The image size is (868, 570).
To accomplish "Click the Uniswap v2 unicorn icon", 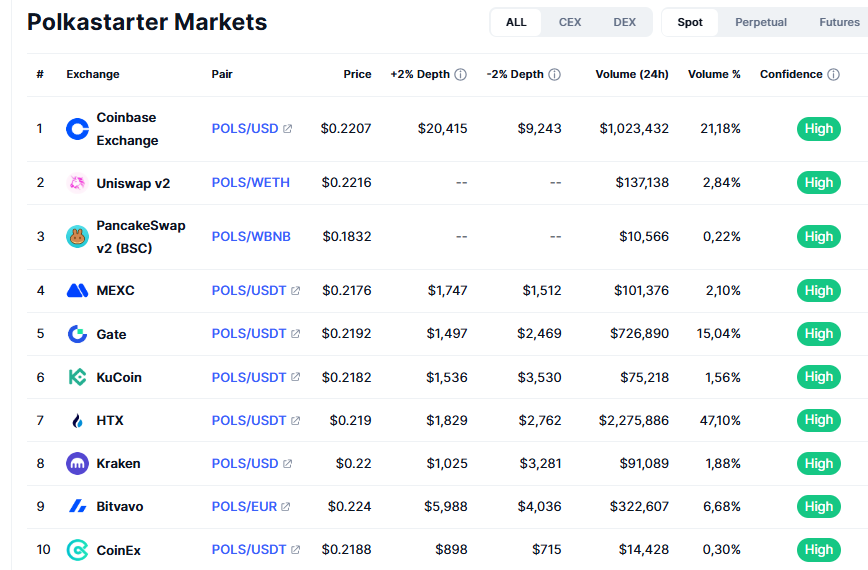I will point(77,183).
